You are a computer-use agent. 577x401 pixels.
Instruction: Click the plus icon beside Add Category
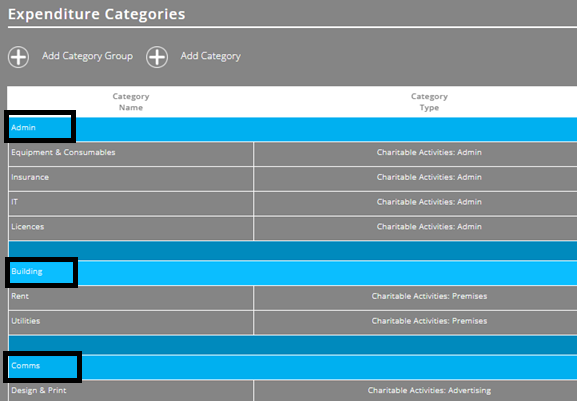[157, 57]
